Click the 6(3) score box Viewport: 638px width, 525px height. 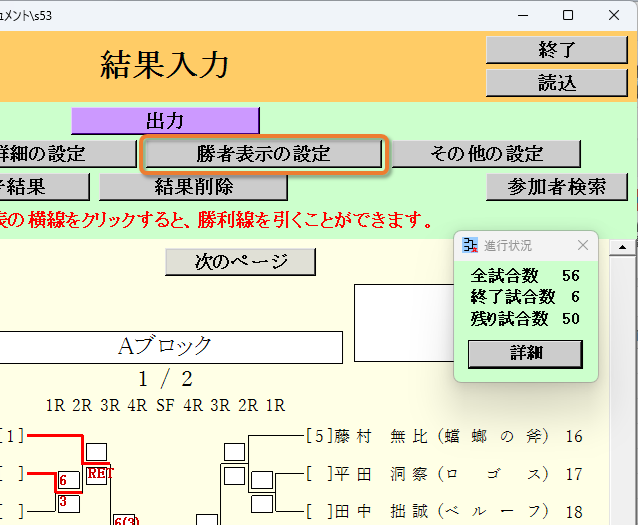pos(124,520)
